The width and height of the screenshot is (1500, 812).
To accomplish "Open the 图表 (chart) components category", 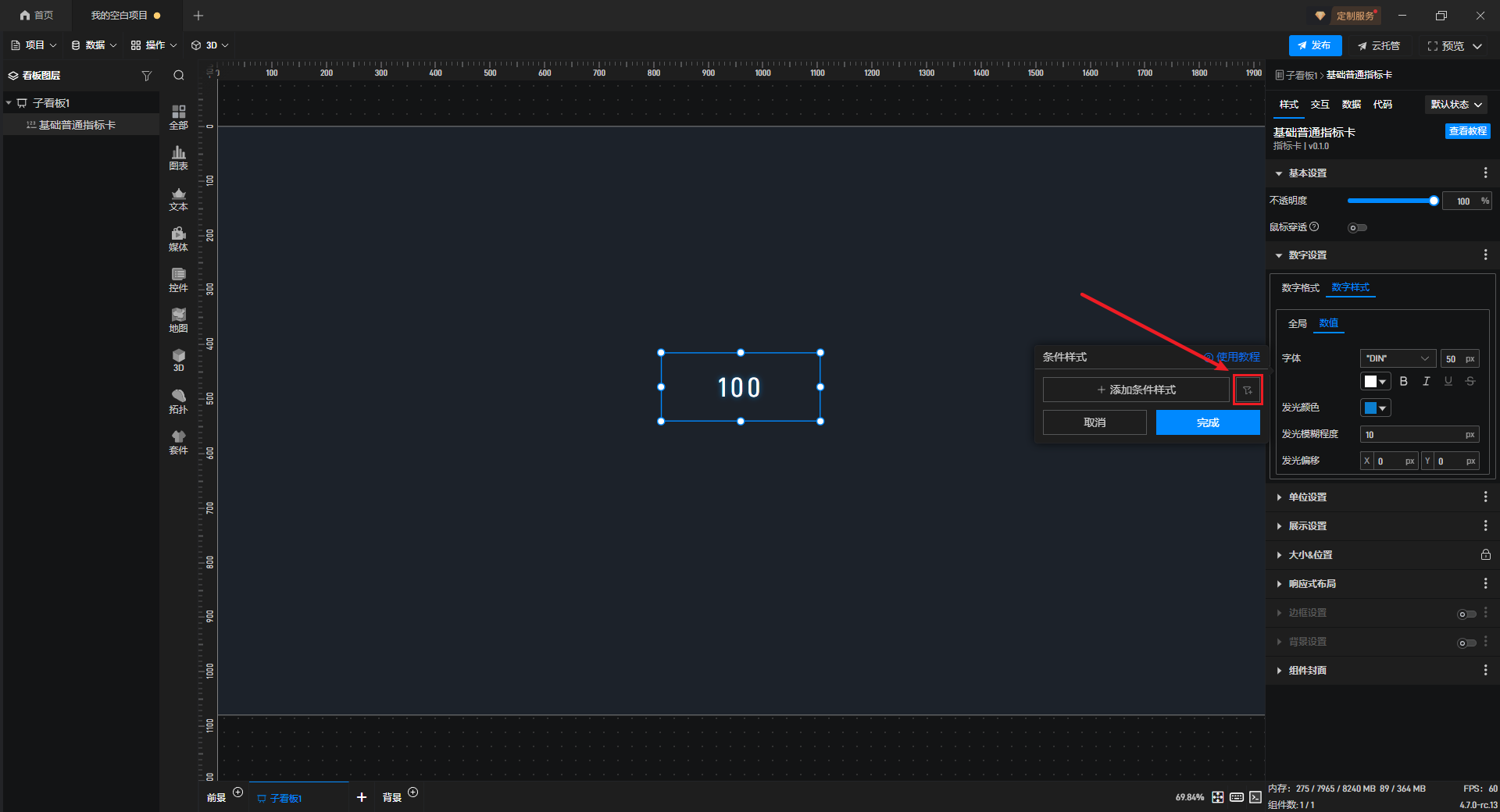I will click(178, 157).
